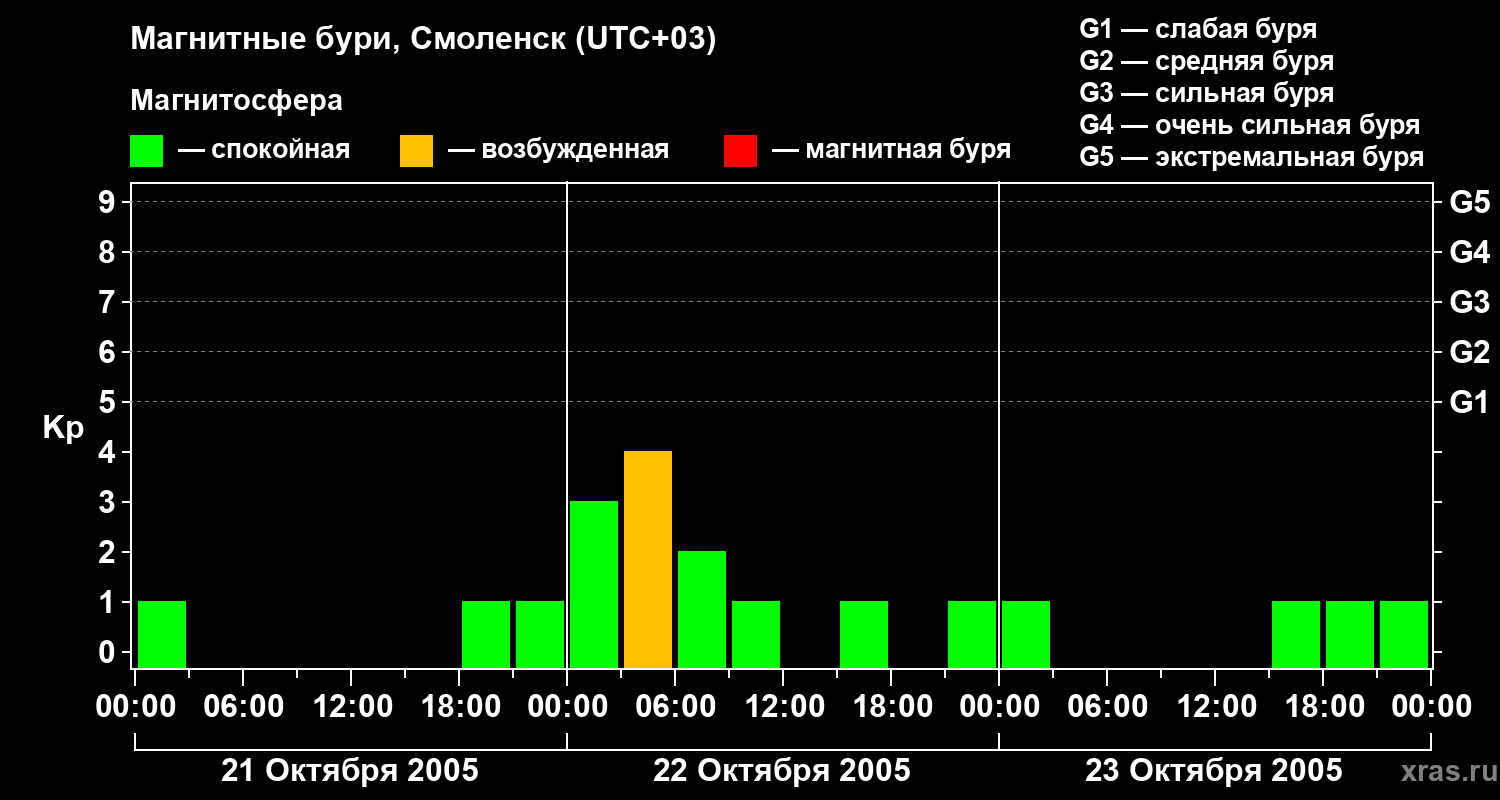Select the green Kp 2 bar on 22 October
Screen dimensions: 1500x800
tap(702, 610)
